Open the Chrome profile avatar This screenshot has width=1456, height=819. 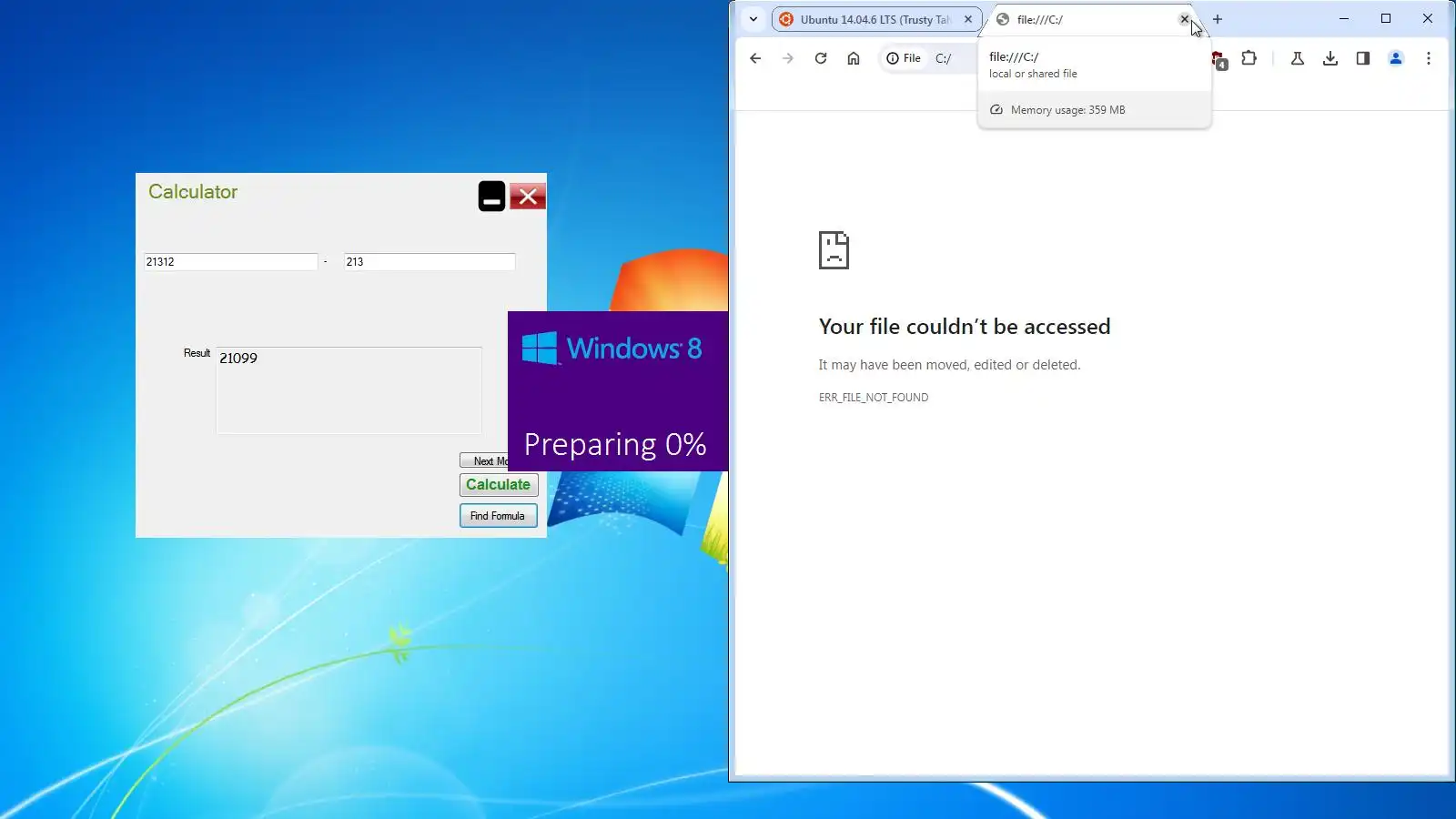[x=1396, y=58]
